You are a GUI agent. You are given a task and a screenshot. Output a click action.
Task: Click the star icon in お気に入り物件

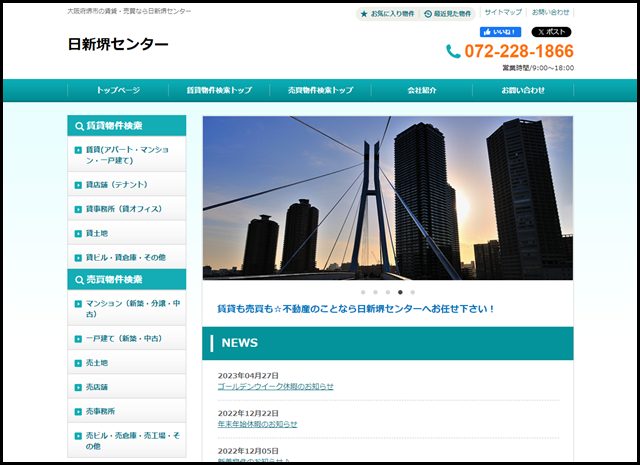(x=364, y=14)
